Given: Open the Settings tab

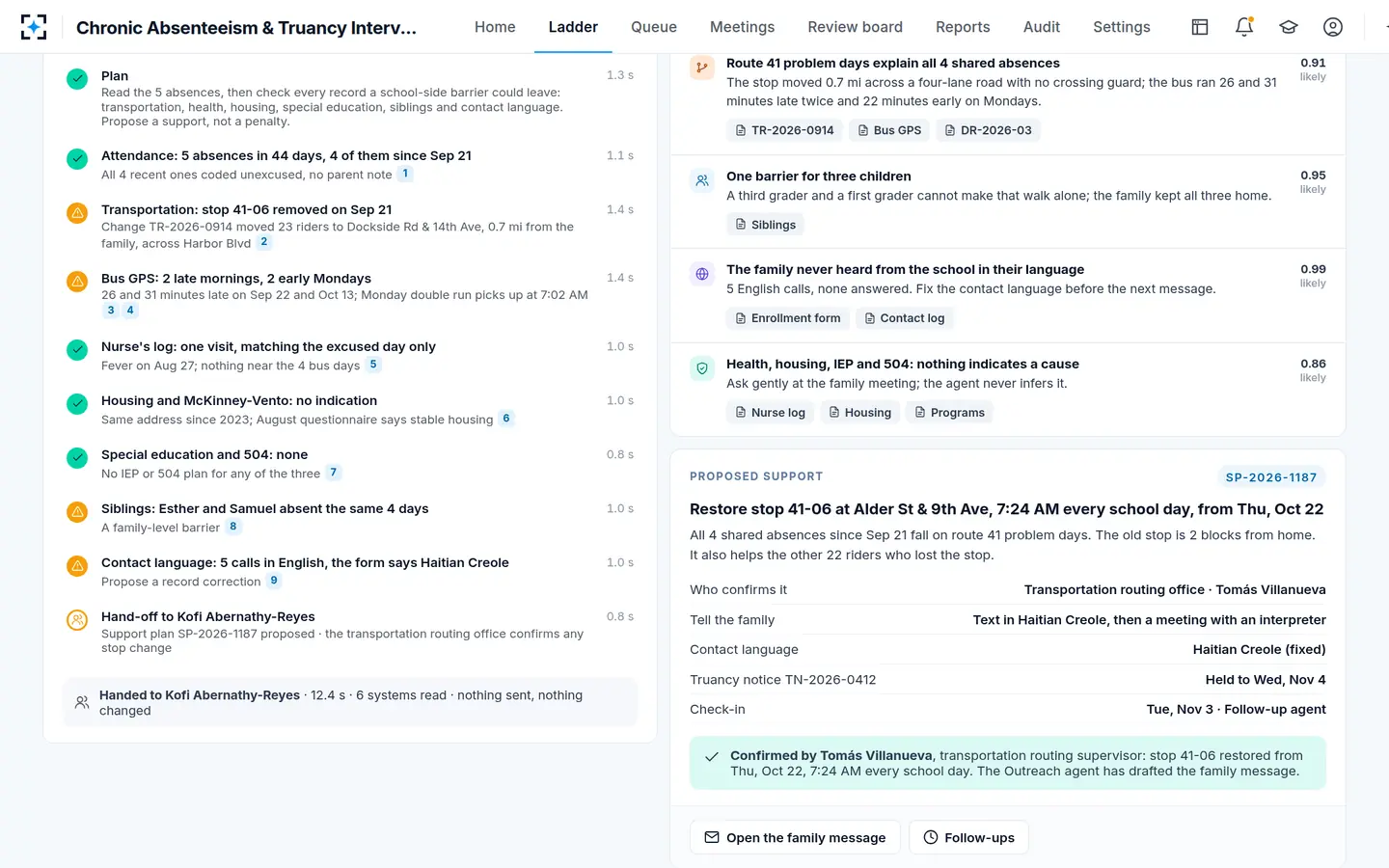Looking at the screenshot, I should click(x=1122, y=27).
